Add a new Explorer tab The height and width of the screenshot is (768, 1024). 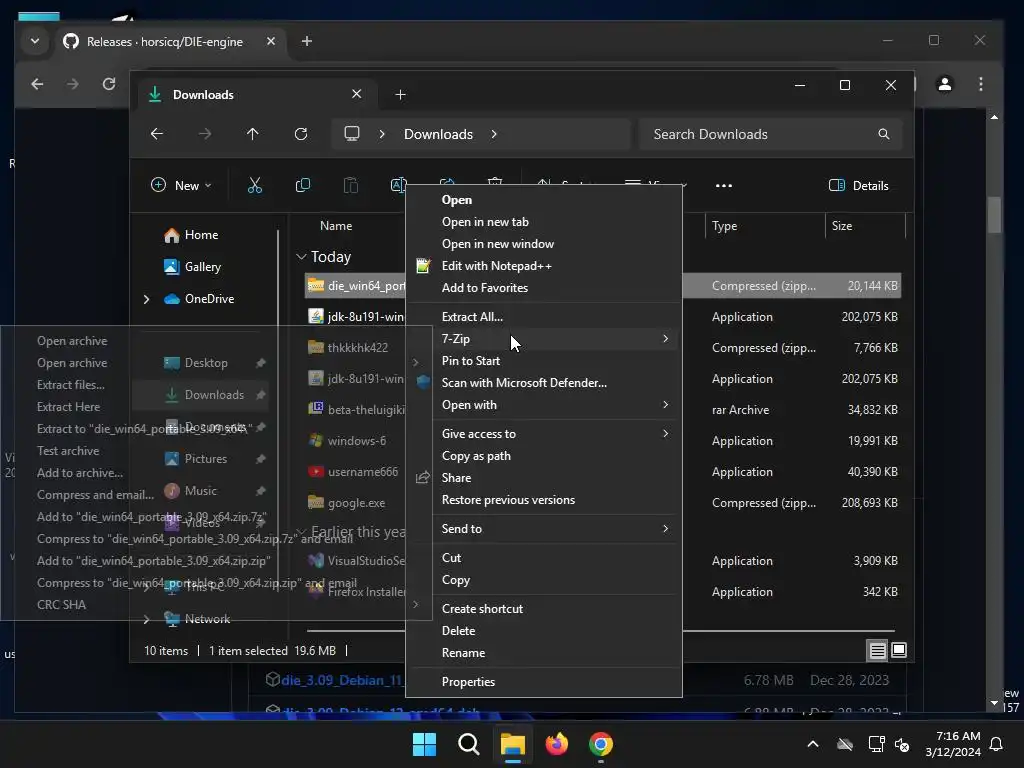click(x=400, y=95)
